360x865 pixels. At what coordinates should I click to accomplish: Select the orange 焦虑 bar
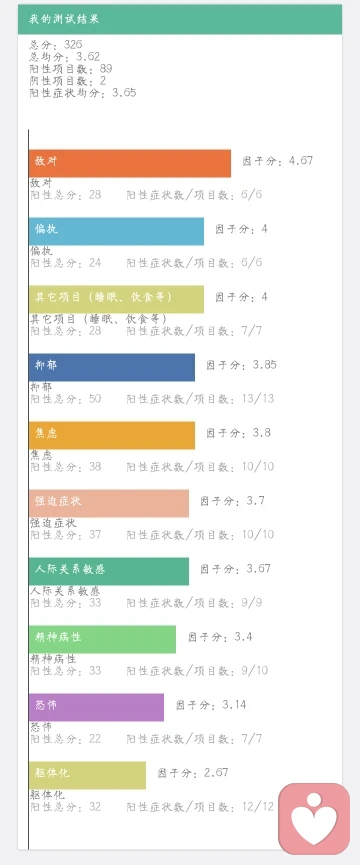pos(112,435)
